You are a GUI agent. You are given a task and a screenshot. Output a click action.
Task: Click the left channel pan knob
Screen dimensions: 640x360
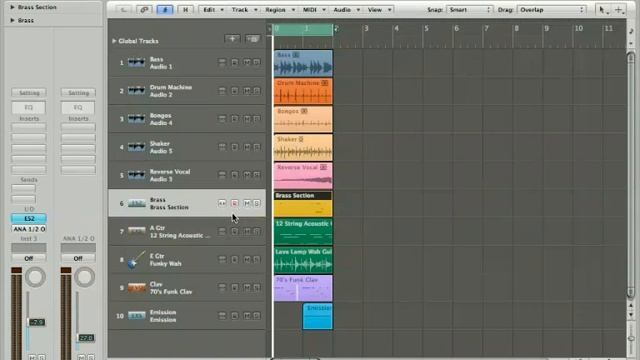click(35, 277)
